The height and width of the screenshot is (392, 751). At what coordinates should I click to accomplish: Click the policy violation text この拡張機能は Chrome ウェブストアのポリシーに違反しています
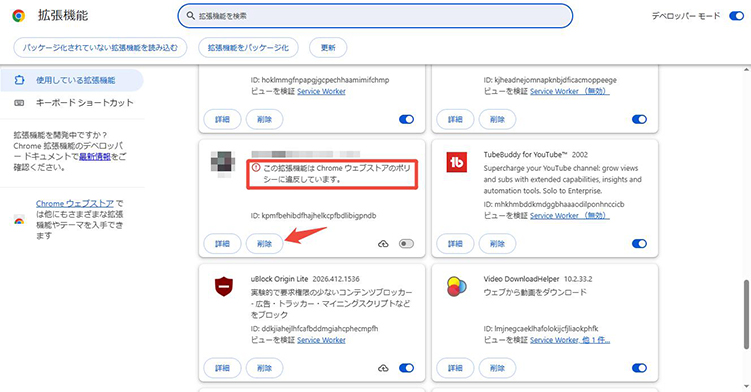click(x=337, y=174)
